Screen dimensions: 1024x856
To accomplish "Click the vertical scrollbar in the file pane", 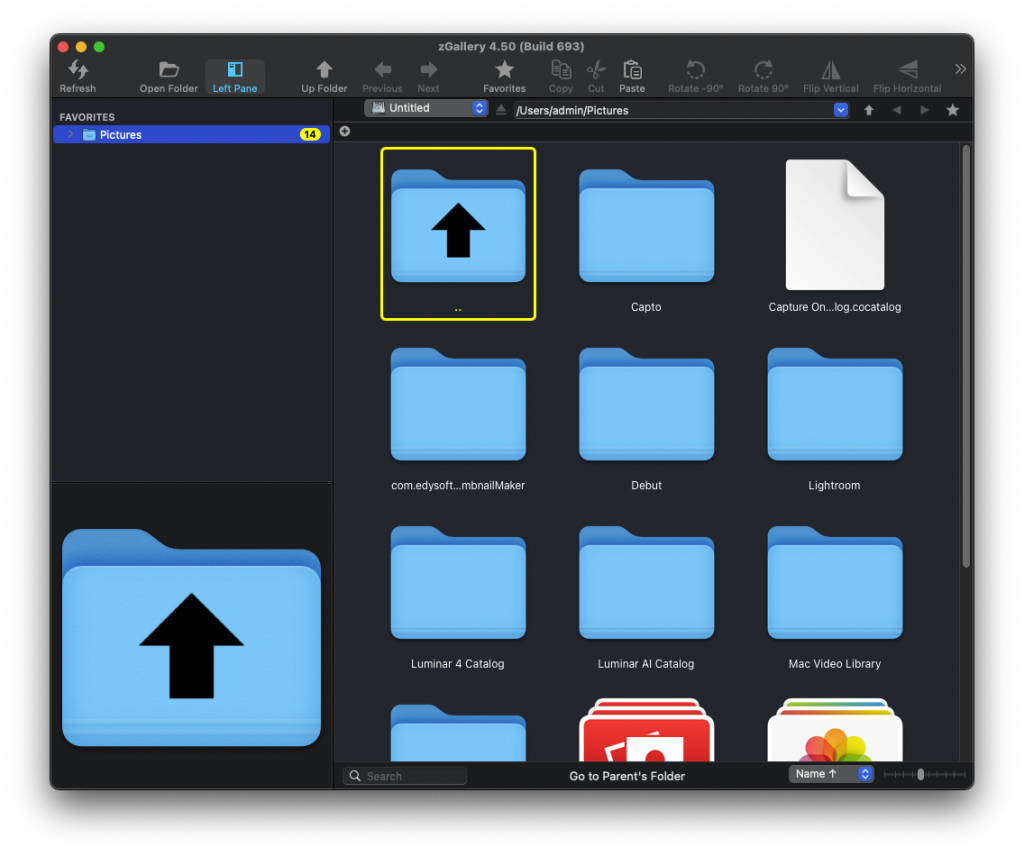I will (966, 357).
